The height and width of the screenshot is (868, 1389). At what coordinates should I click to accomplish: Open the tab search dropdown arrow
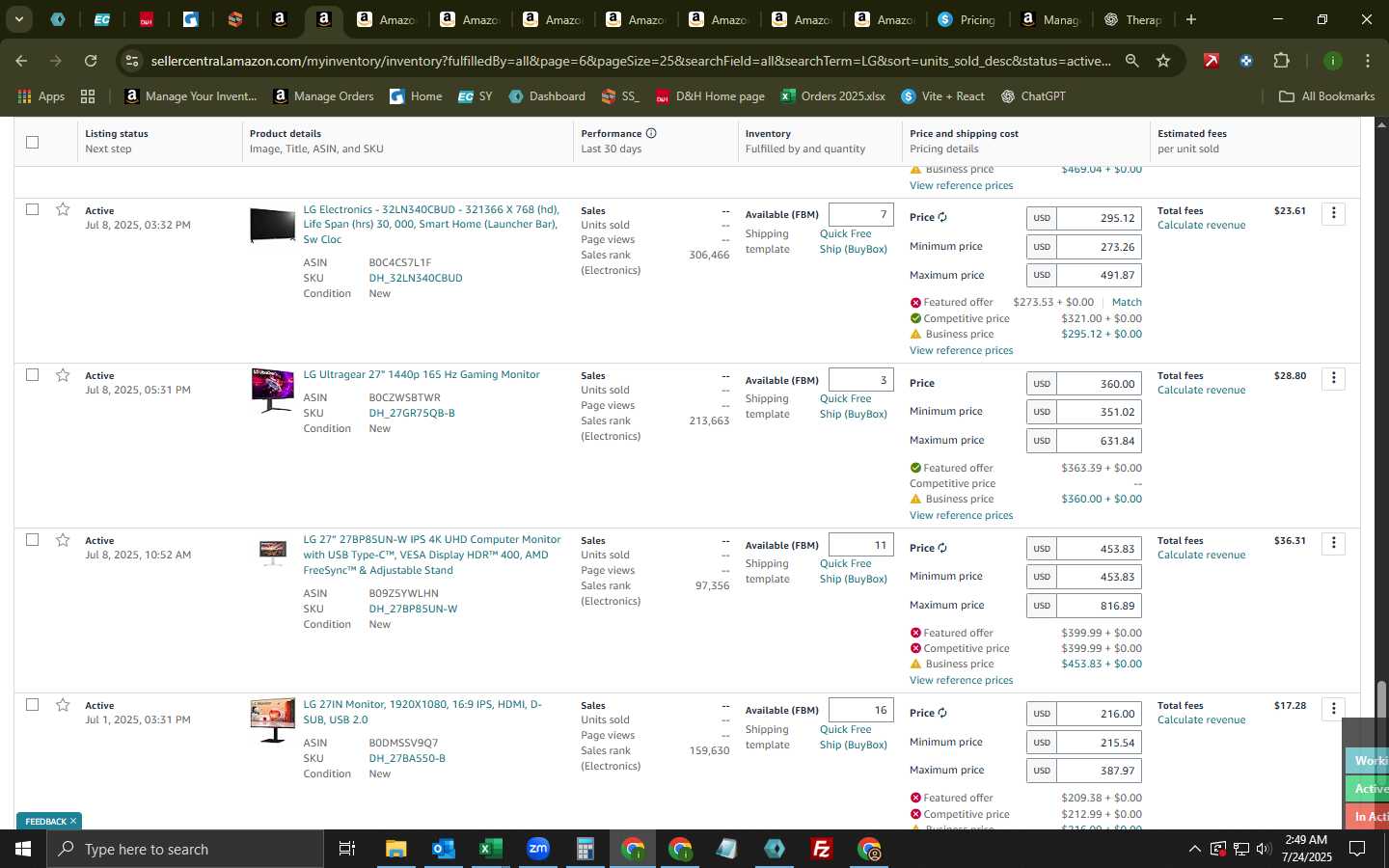click(x=18, y=19)
